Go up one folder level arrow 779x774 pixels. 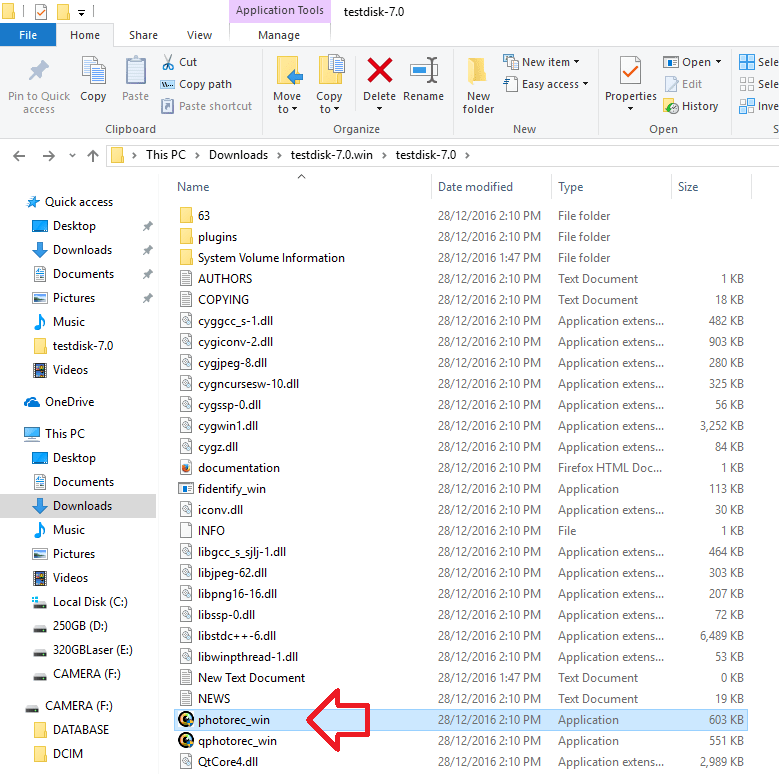point(93,156)
